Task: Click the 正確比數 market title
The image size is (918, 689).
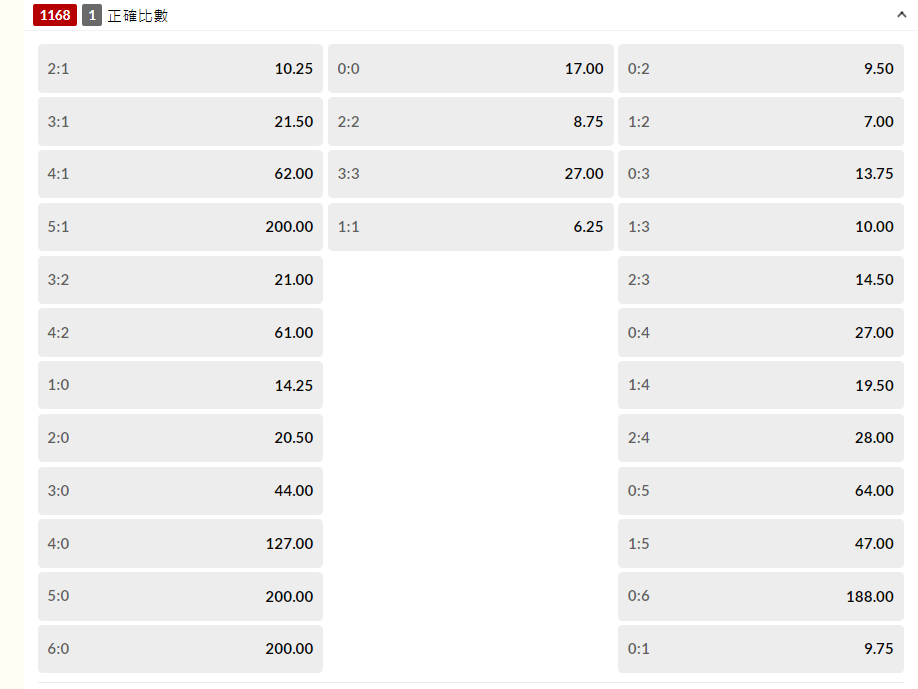Action: click(x=138, y=16)
